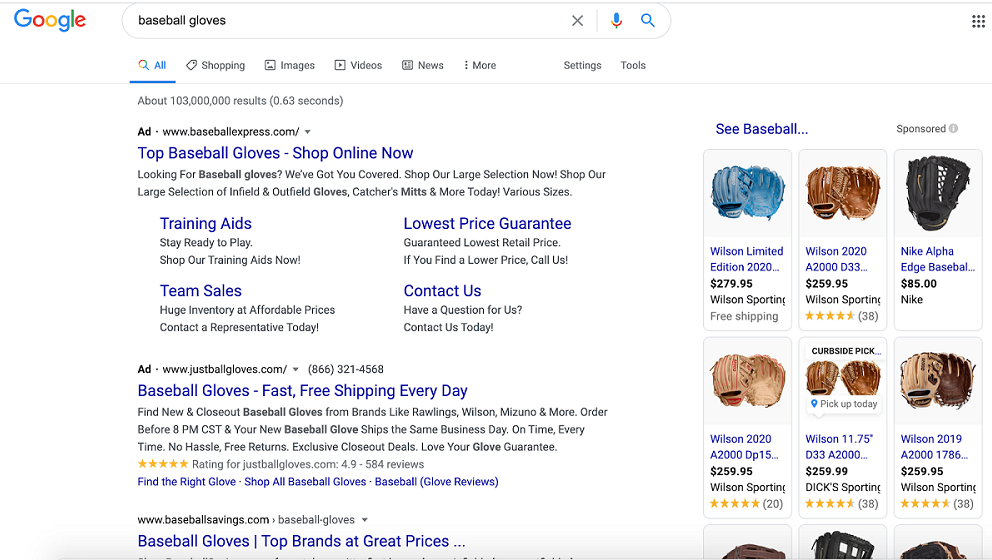
Task: Expand the baseballsavings.com result dropdown arrow
Action: pyautogui.click(x=365, y=520)
